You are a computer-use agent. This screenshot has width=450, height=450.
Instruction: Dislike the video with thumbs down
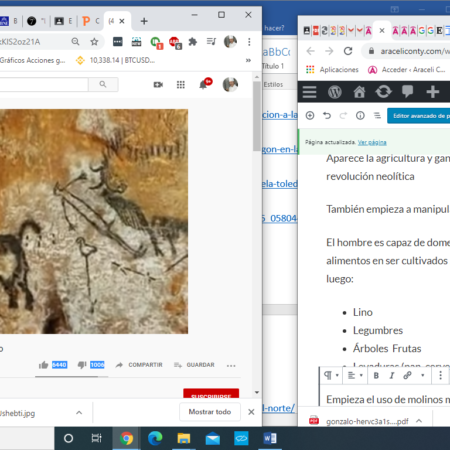82,365
